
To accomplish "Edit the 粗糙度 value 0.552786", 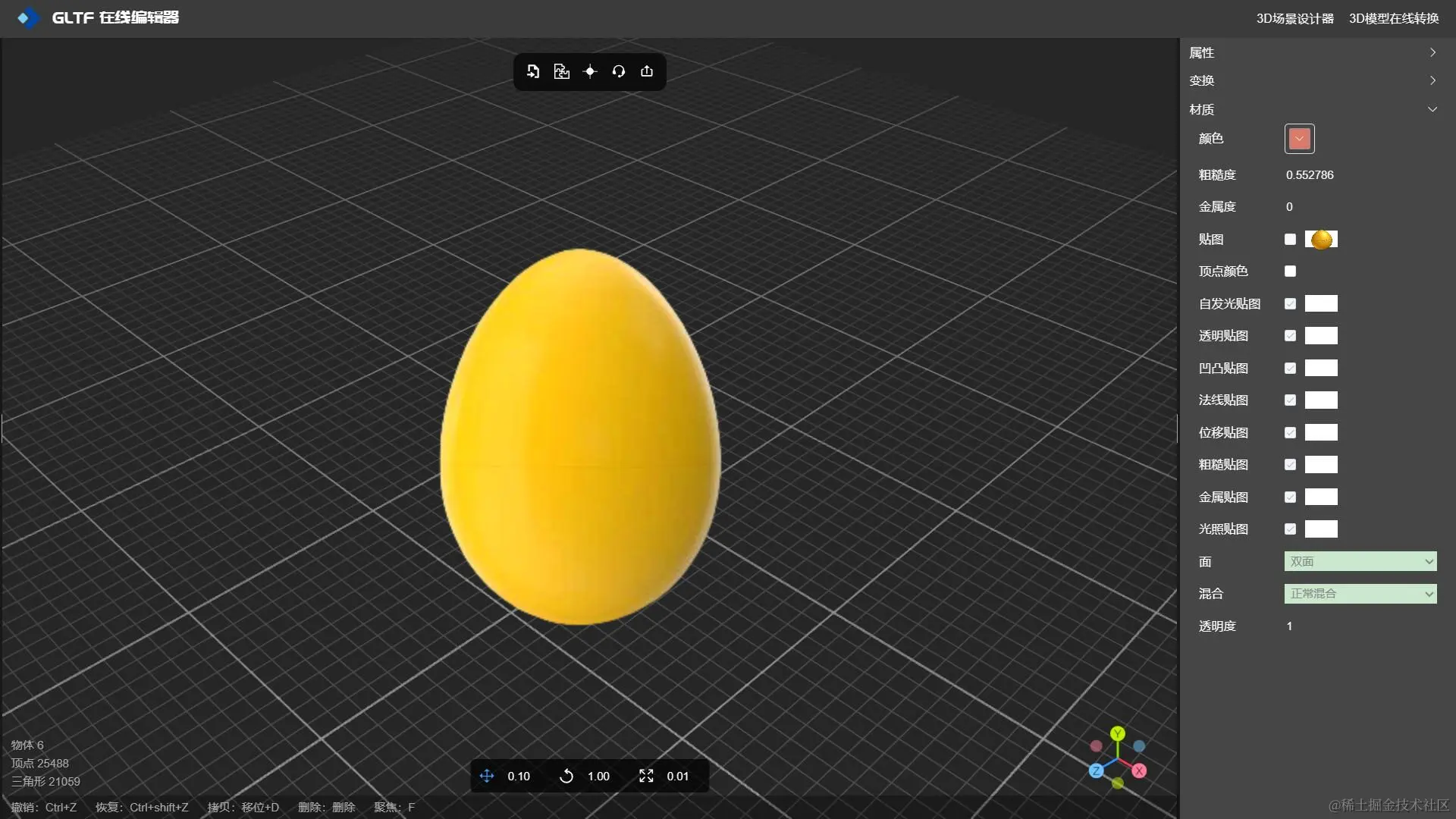I will 1310,175.
